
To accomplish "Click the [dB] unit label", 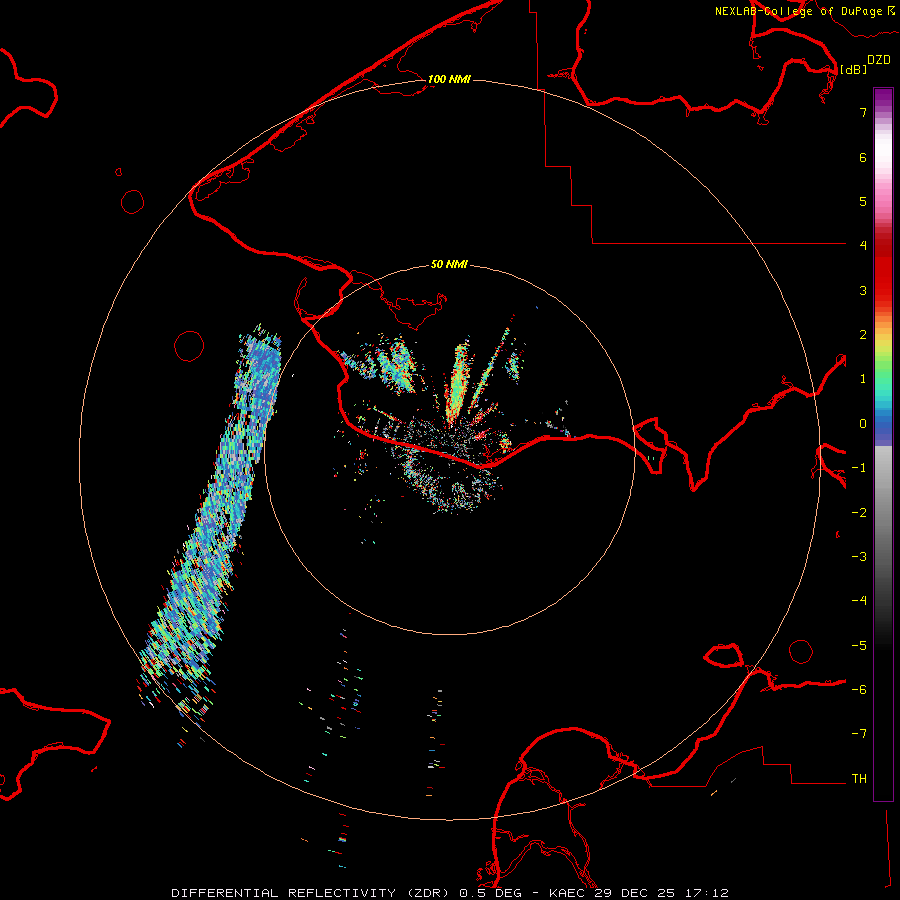I will [x=854, y=69].
